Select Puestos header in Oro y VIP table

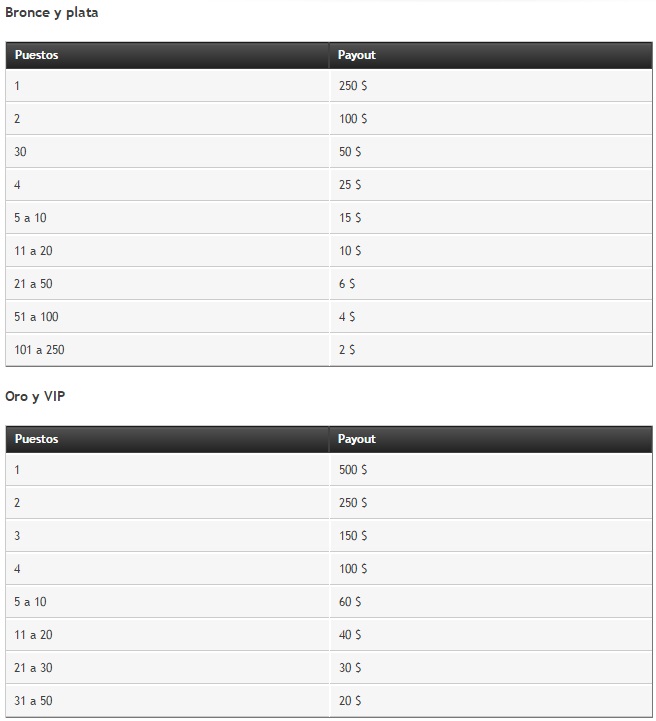[37, 439]
